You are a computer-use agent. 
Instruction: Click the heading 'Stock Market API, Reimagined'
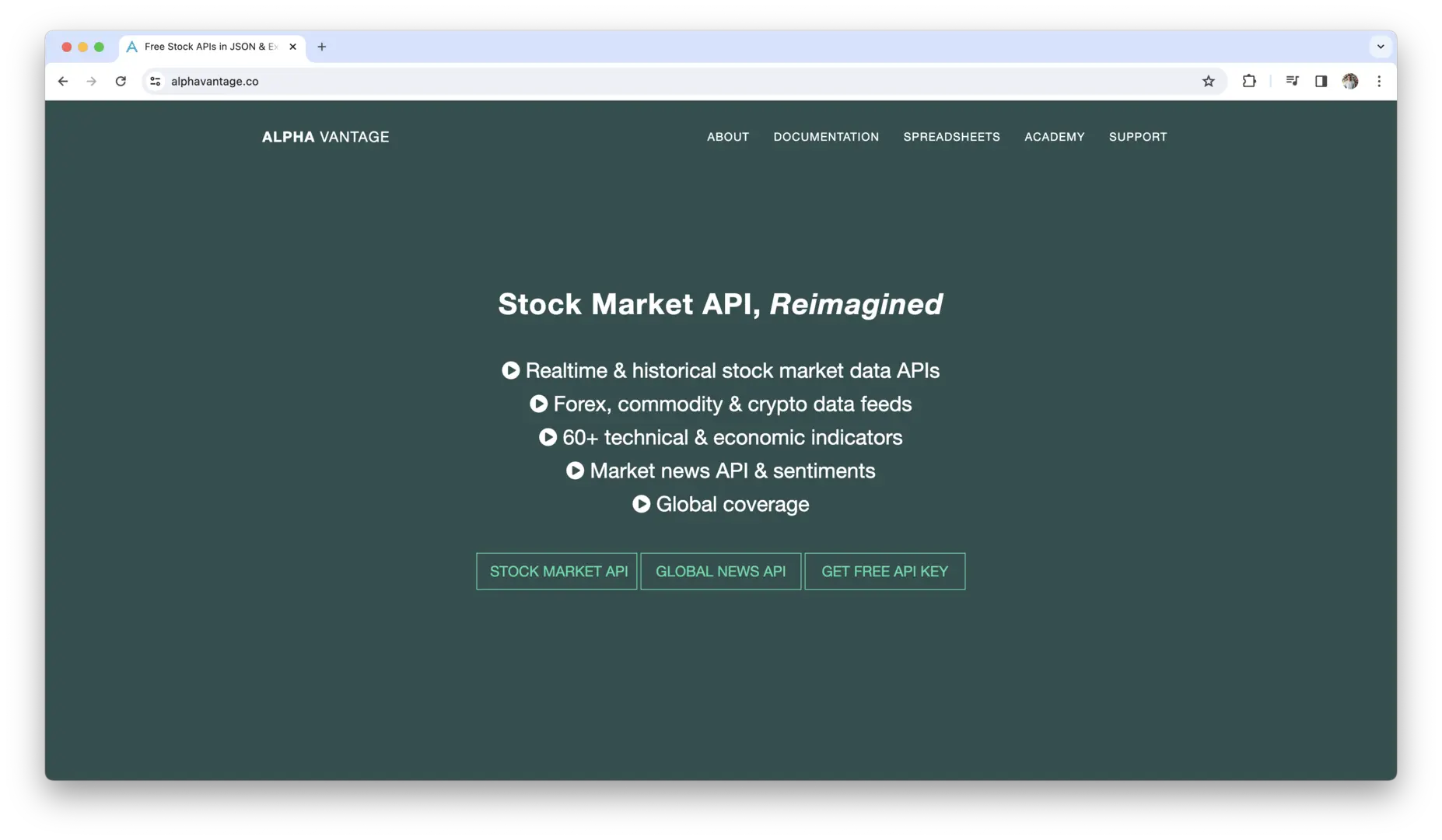tap(720, 304)
